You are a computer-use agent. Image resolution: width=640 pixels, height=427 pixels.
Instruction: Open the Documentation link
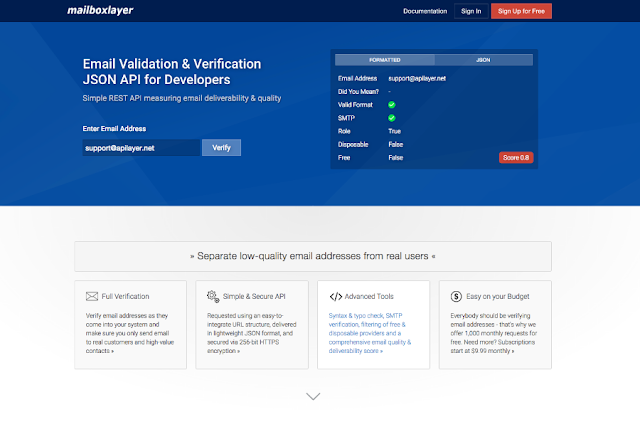tap(425, 11)
